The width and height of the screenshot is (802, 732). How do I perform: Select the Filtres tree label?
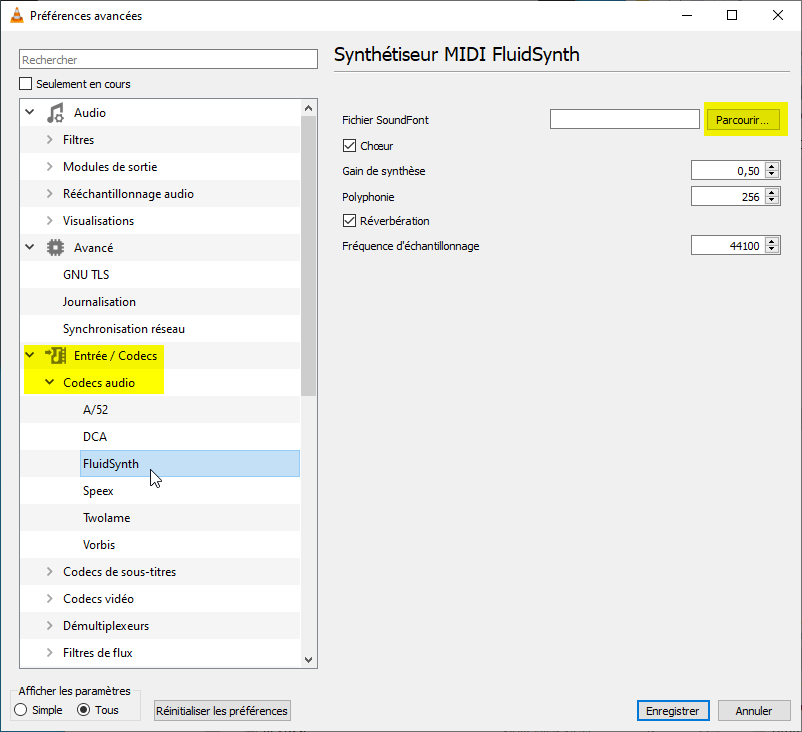(79, 140)
